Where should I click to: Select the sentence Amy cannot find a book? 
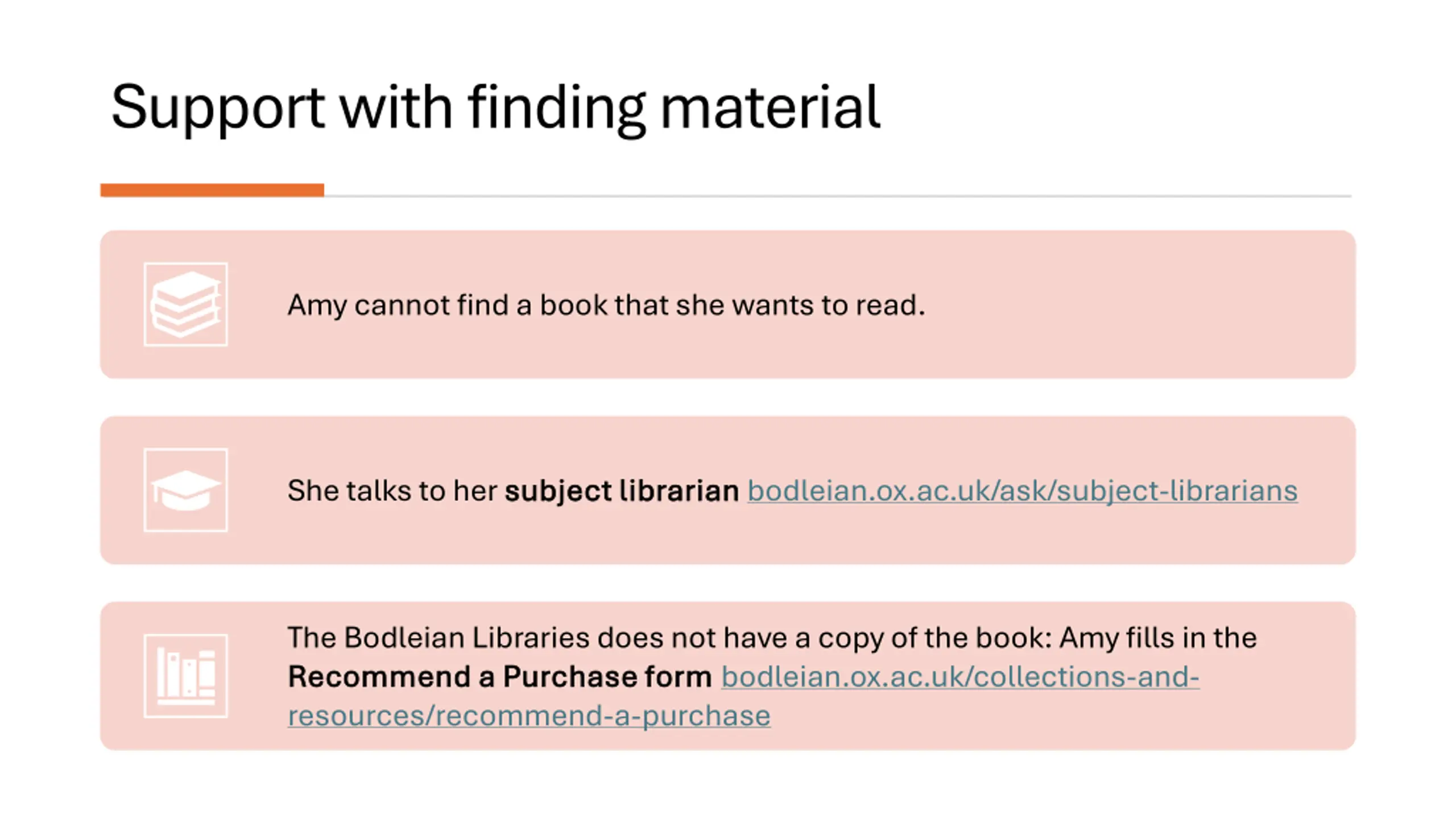[x=606, y=305]
